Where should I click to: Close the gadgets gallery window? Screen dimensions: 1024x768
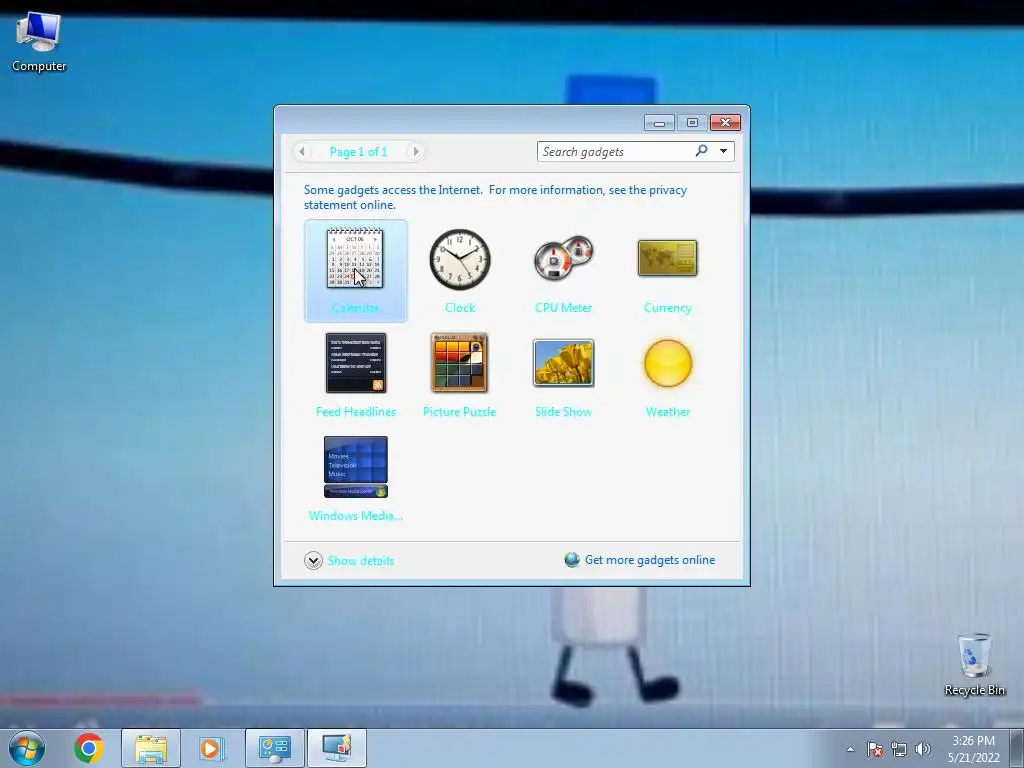coord(726,123)
